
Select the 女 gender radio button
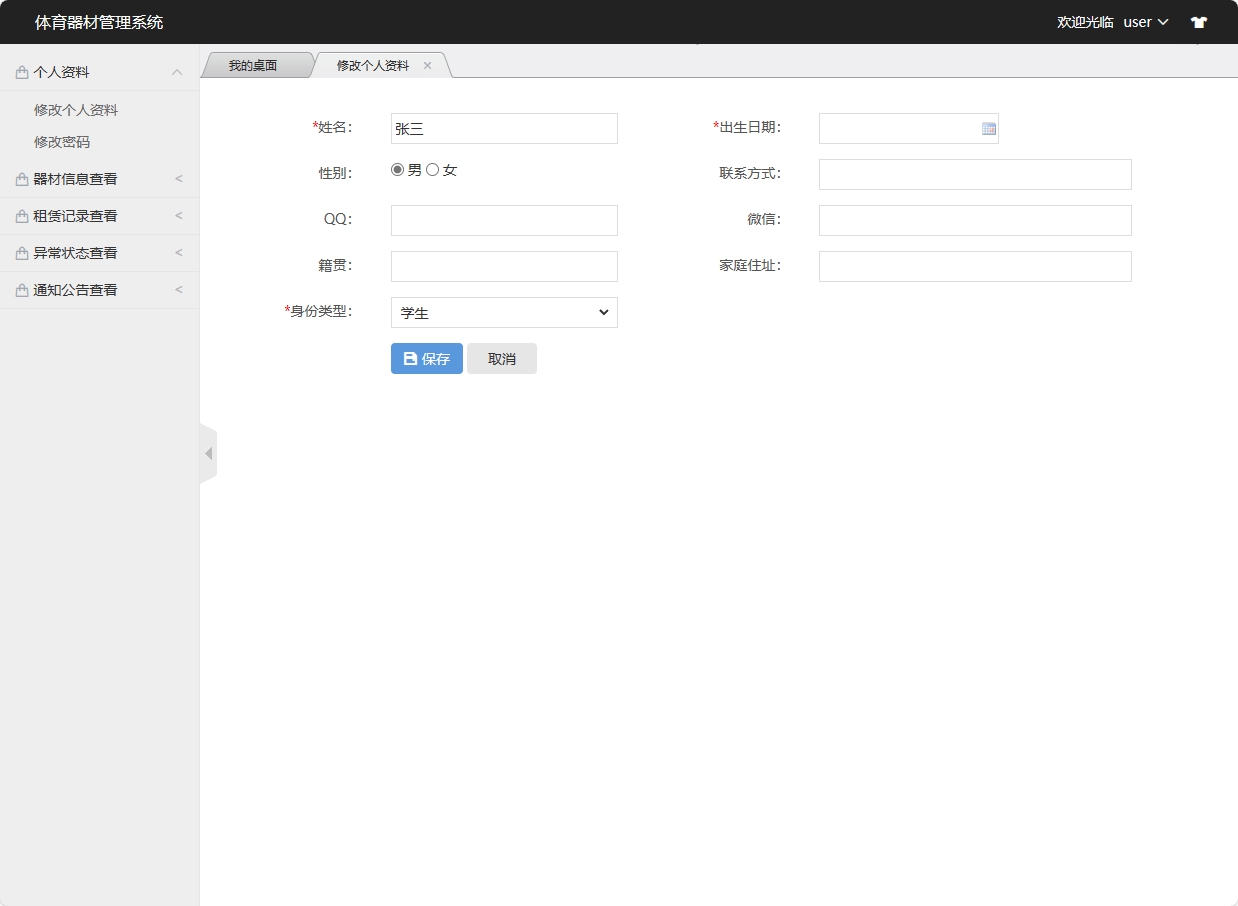point(430,169)
